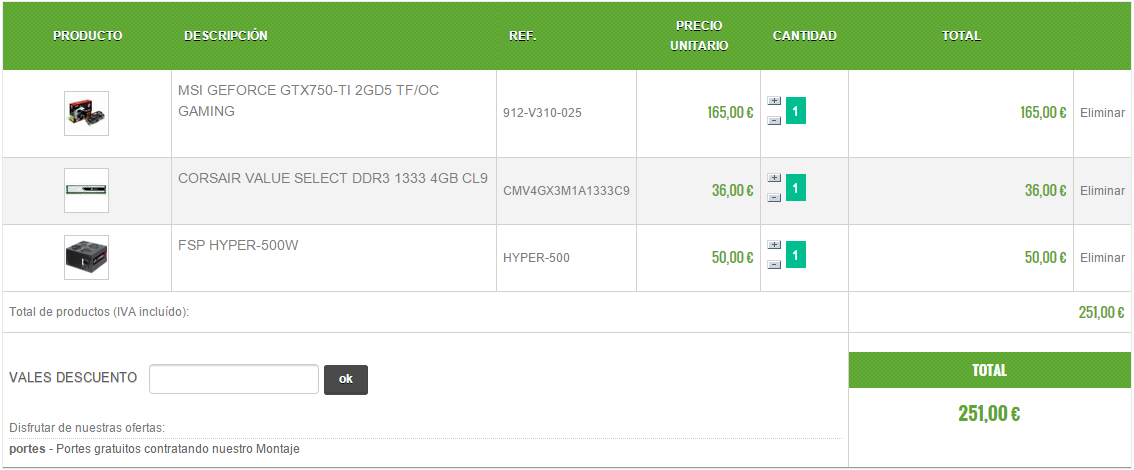1134x470 pixels.
Task: Click unit price 50,00 €
Action: pos(733,257)
